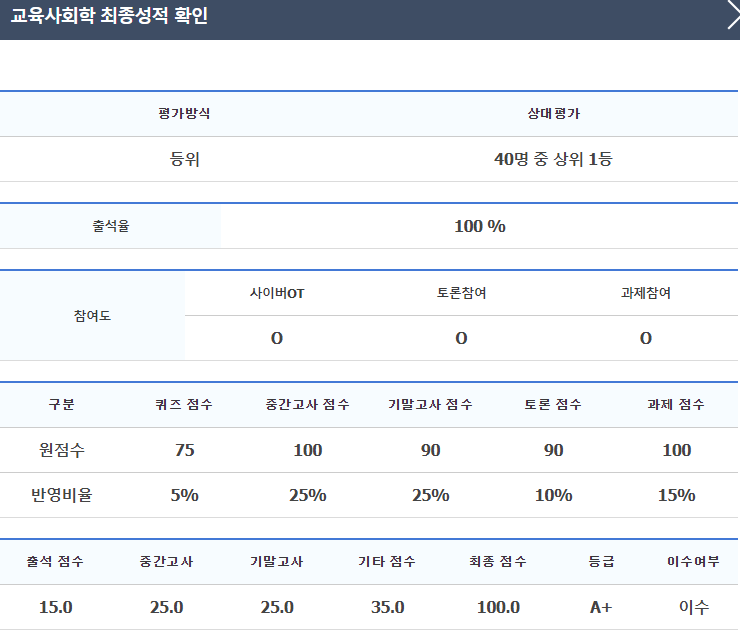Select the 토론참여 column header
Screen dimensions: 740x630
461,293
